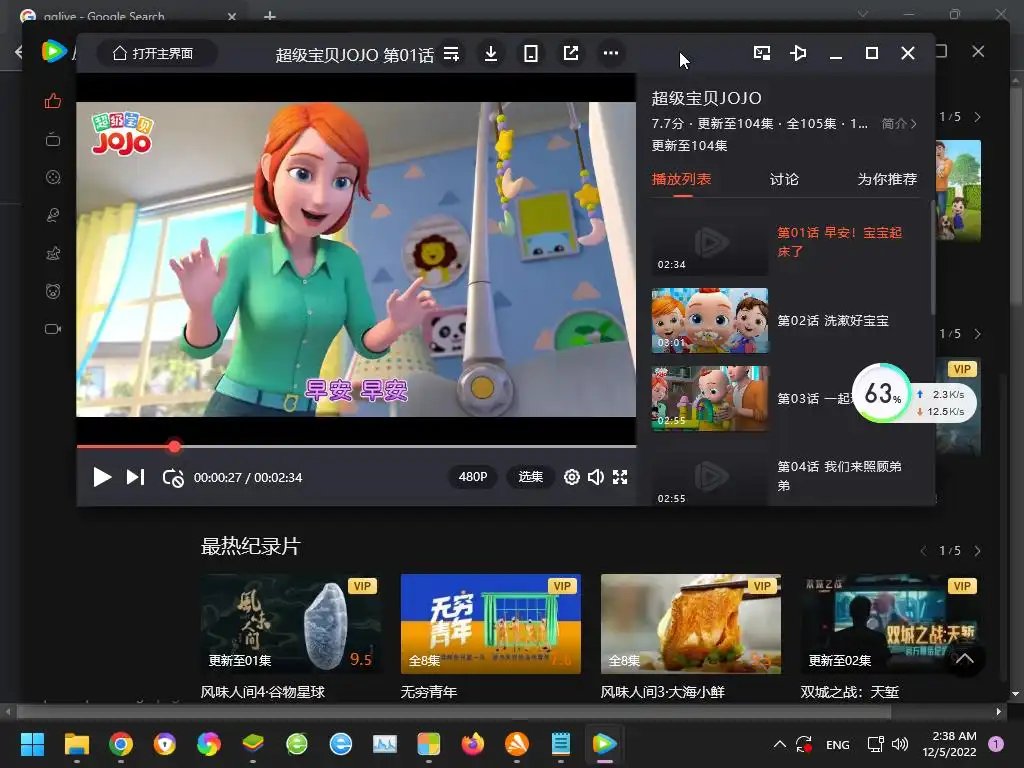Open the three-dots more options menu

click(611, 54)
